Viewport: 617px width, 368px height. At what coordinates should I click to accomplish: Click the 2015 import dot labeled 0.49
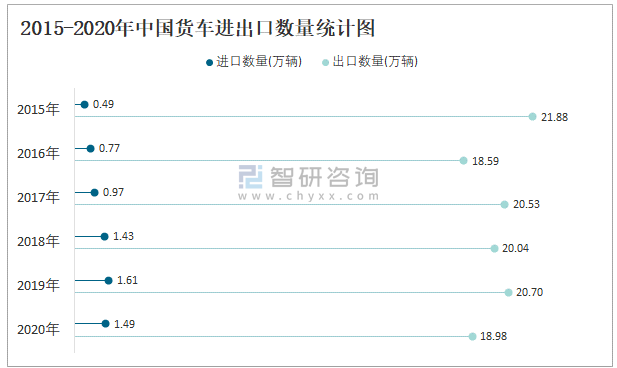(84, 104)
